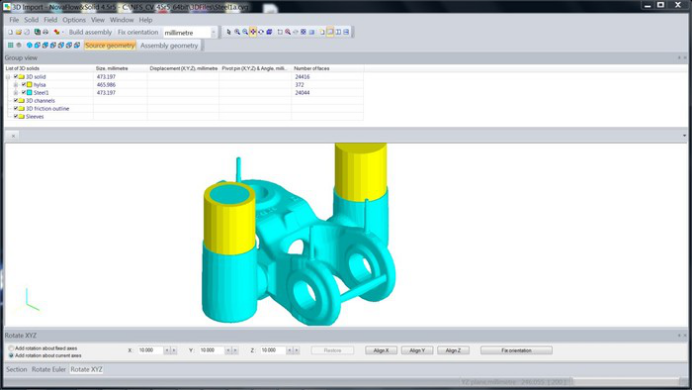Click the Align Z button

pos(453,350)
